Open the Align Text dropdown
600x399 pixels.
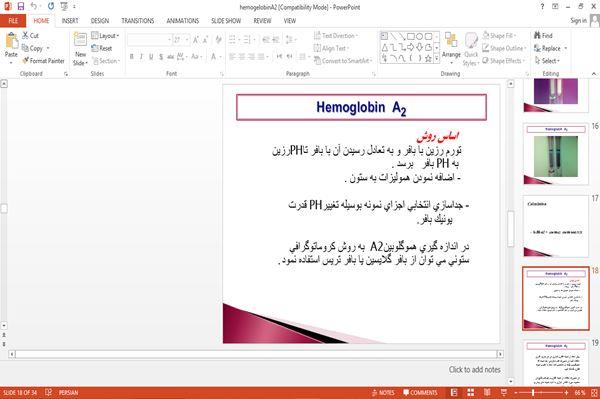(331, 48)
